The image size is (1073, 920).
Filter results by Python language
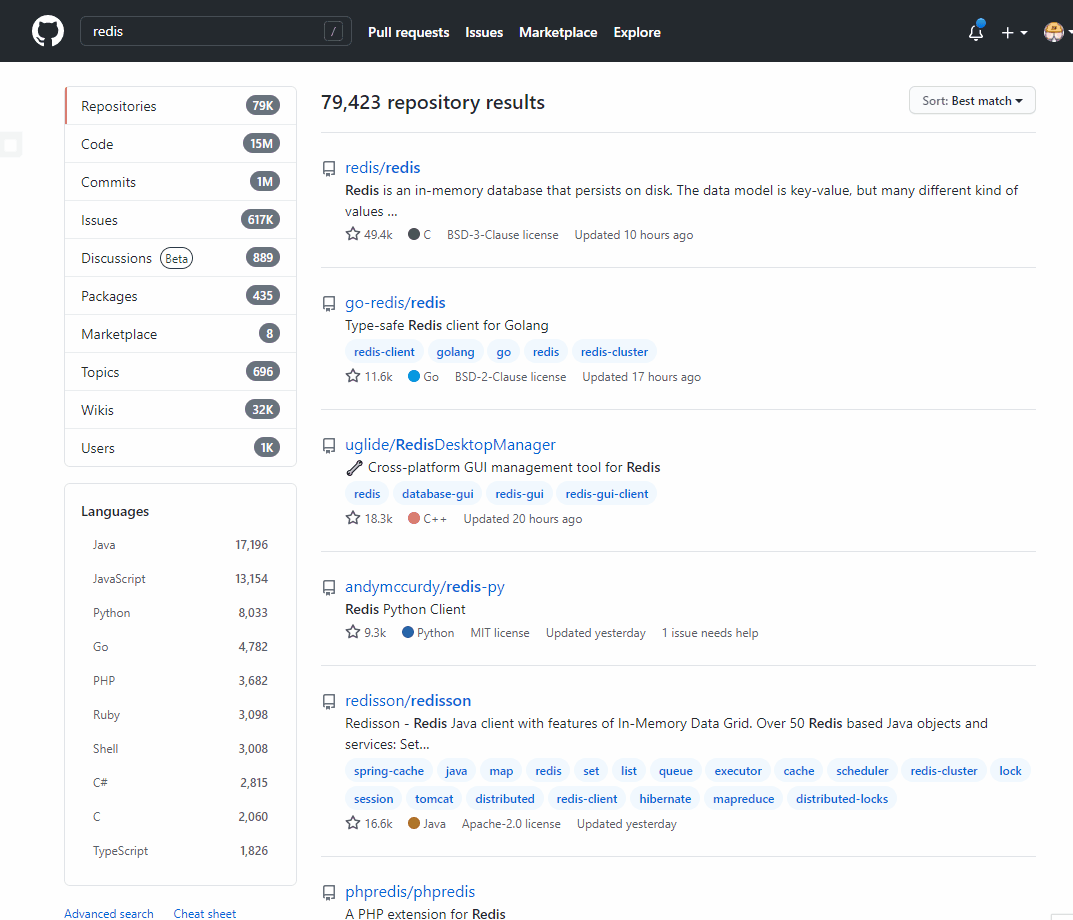pyautogui.click(x=112, y=613)
